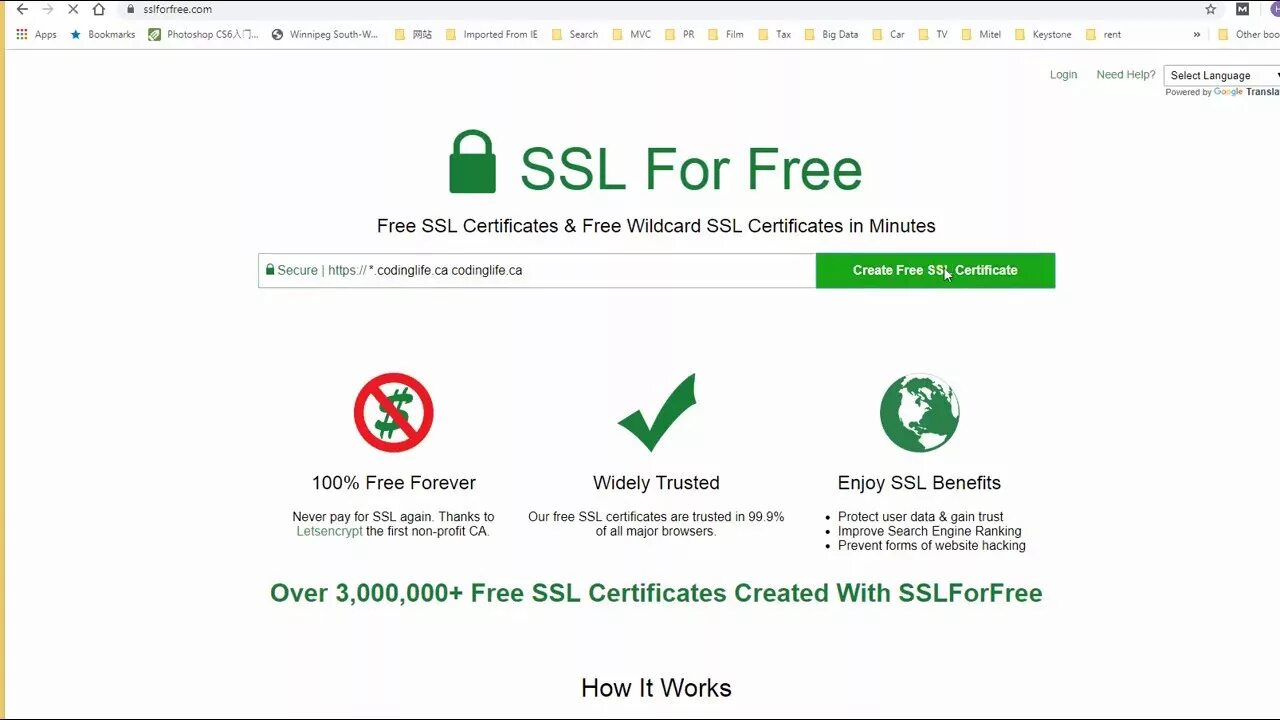Click the Powered by Google Translate text
This screenshot has height=720, width=1280.
(1222, 92)
